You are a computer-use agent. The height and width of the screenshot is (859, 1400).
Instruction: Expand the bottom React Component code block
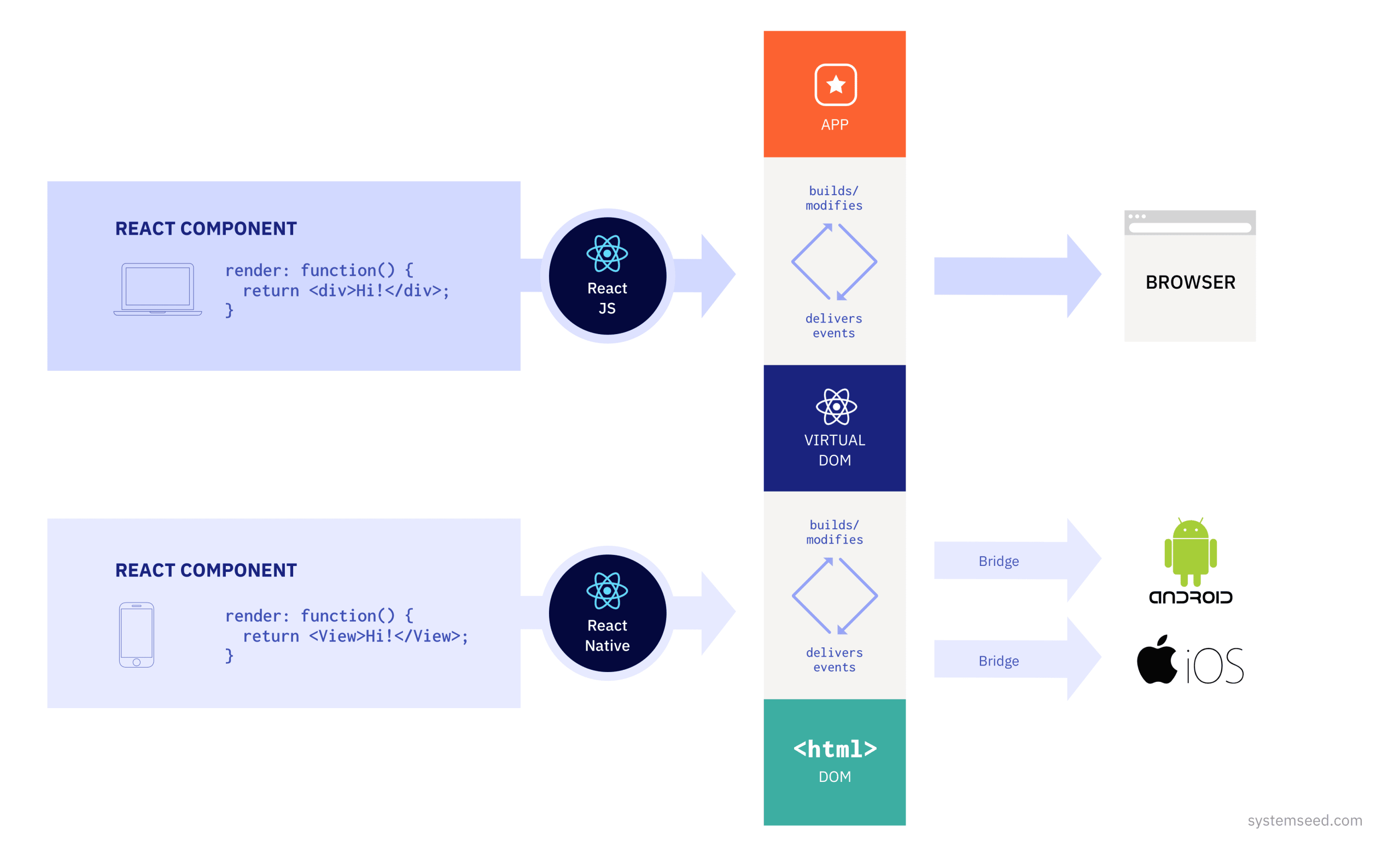tap(290, 635)
